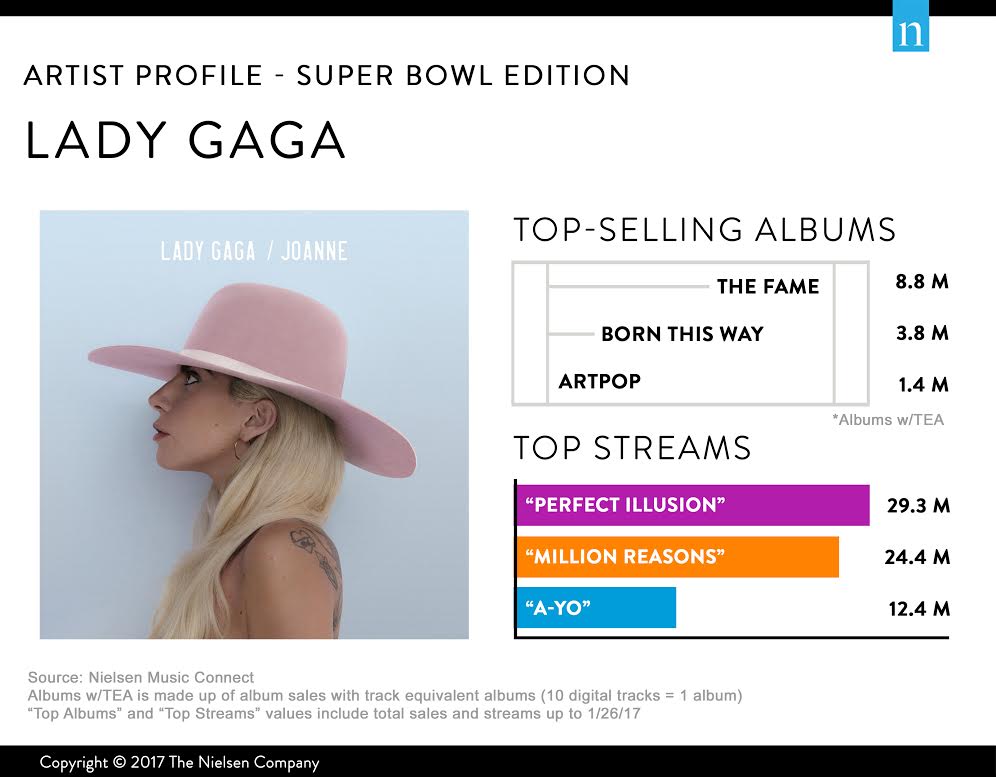
Task: Click the TOP STREAMS heading
Action: (632, 448)
